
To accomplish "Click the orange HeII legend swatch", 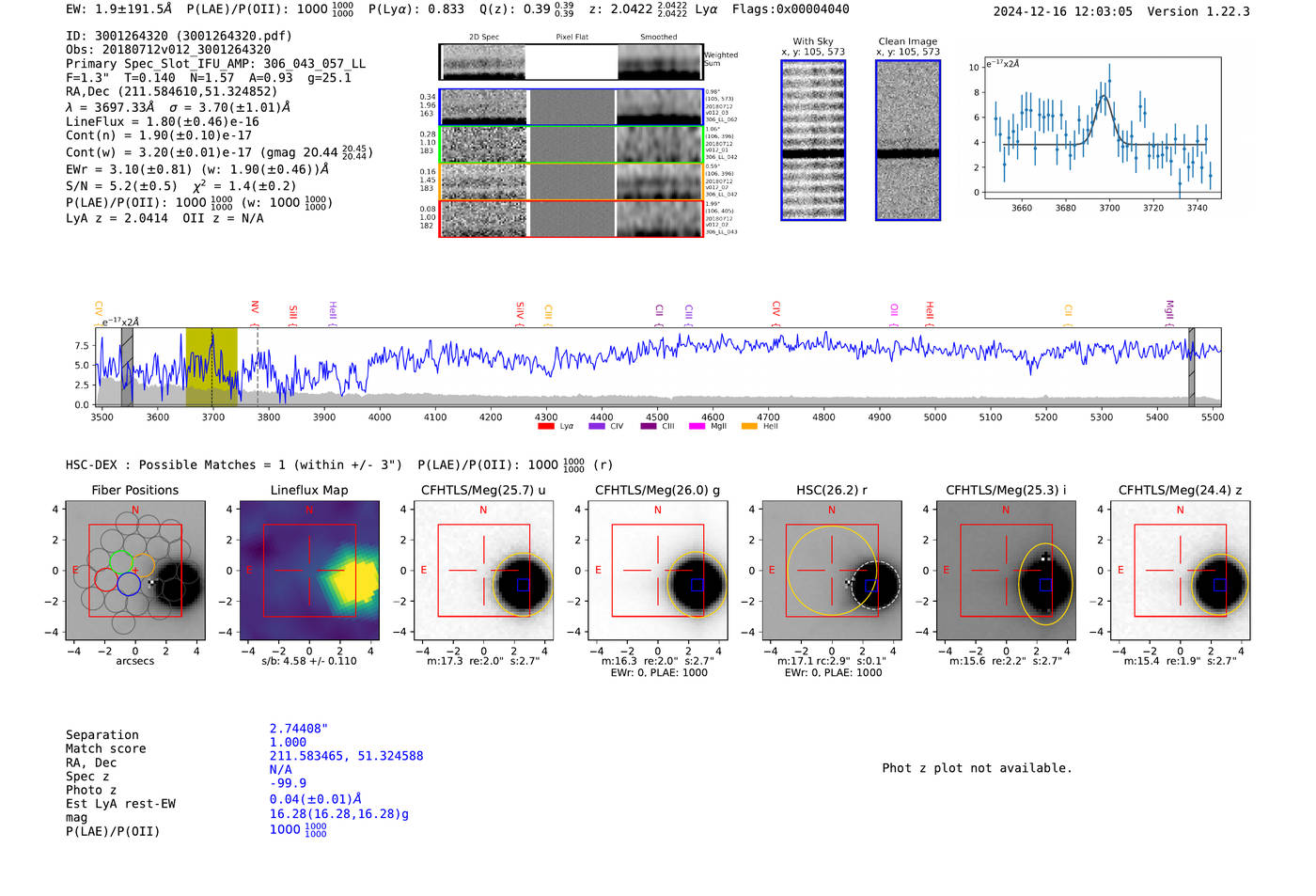I will (x=749, y=426).
